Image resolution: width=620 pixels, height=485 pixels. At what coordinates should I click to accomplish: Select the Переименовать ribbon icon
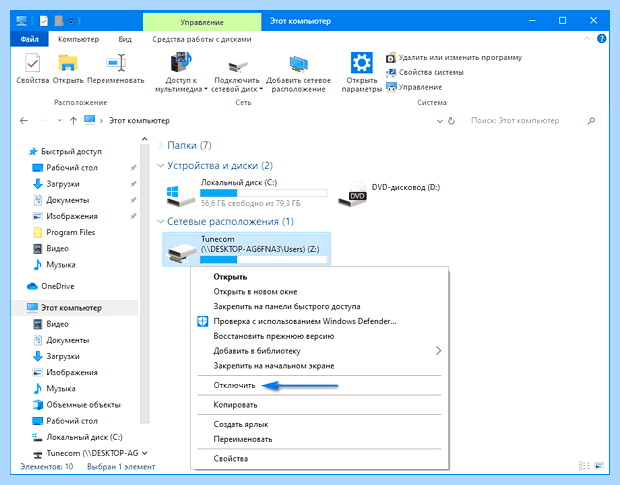pyautogui.click(x=116, y=68)
